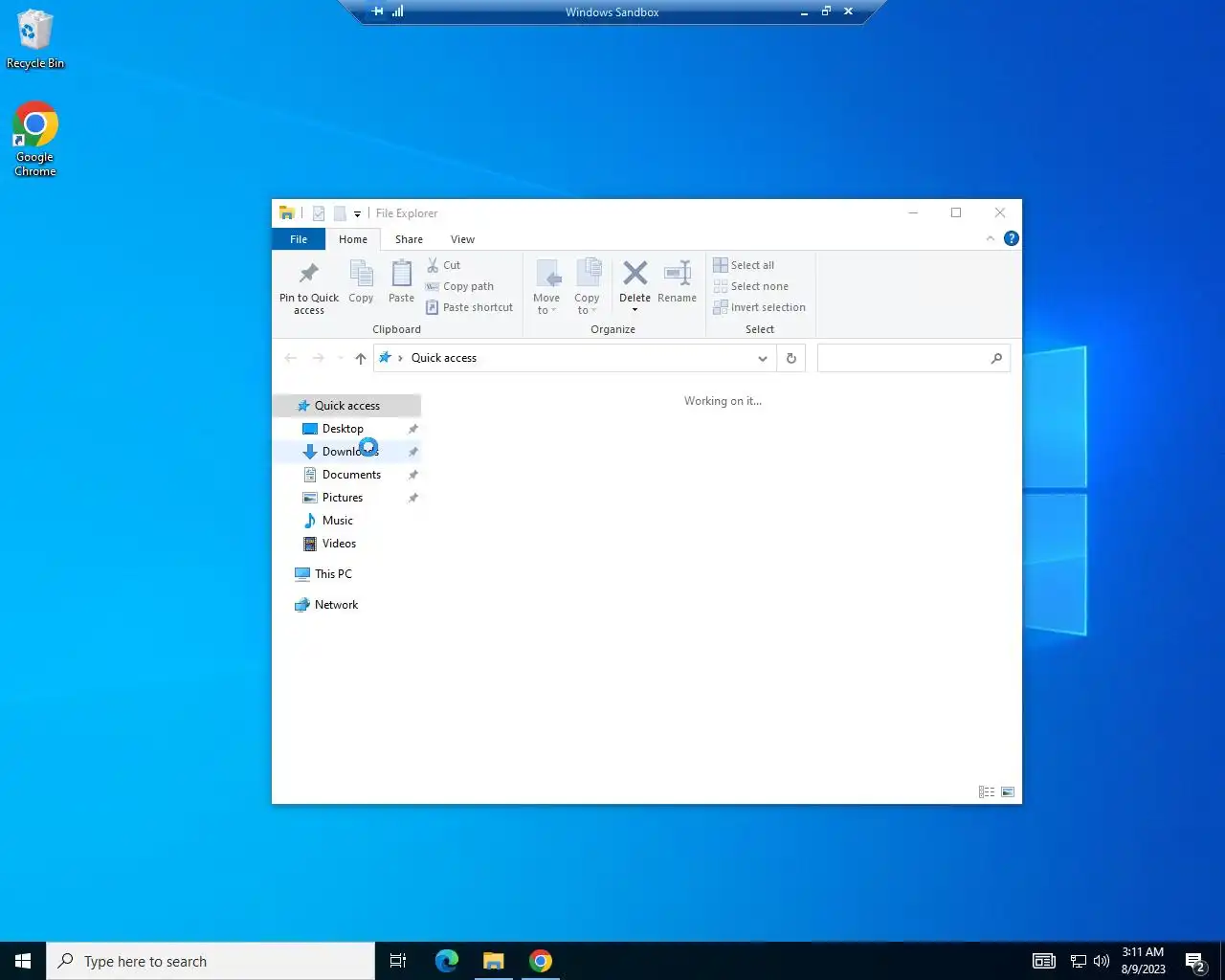Launch Microsoft Edge from taskbar
This screenshot has width=1225, height=980.
[446, 961]
